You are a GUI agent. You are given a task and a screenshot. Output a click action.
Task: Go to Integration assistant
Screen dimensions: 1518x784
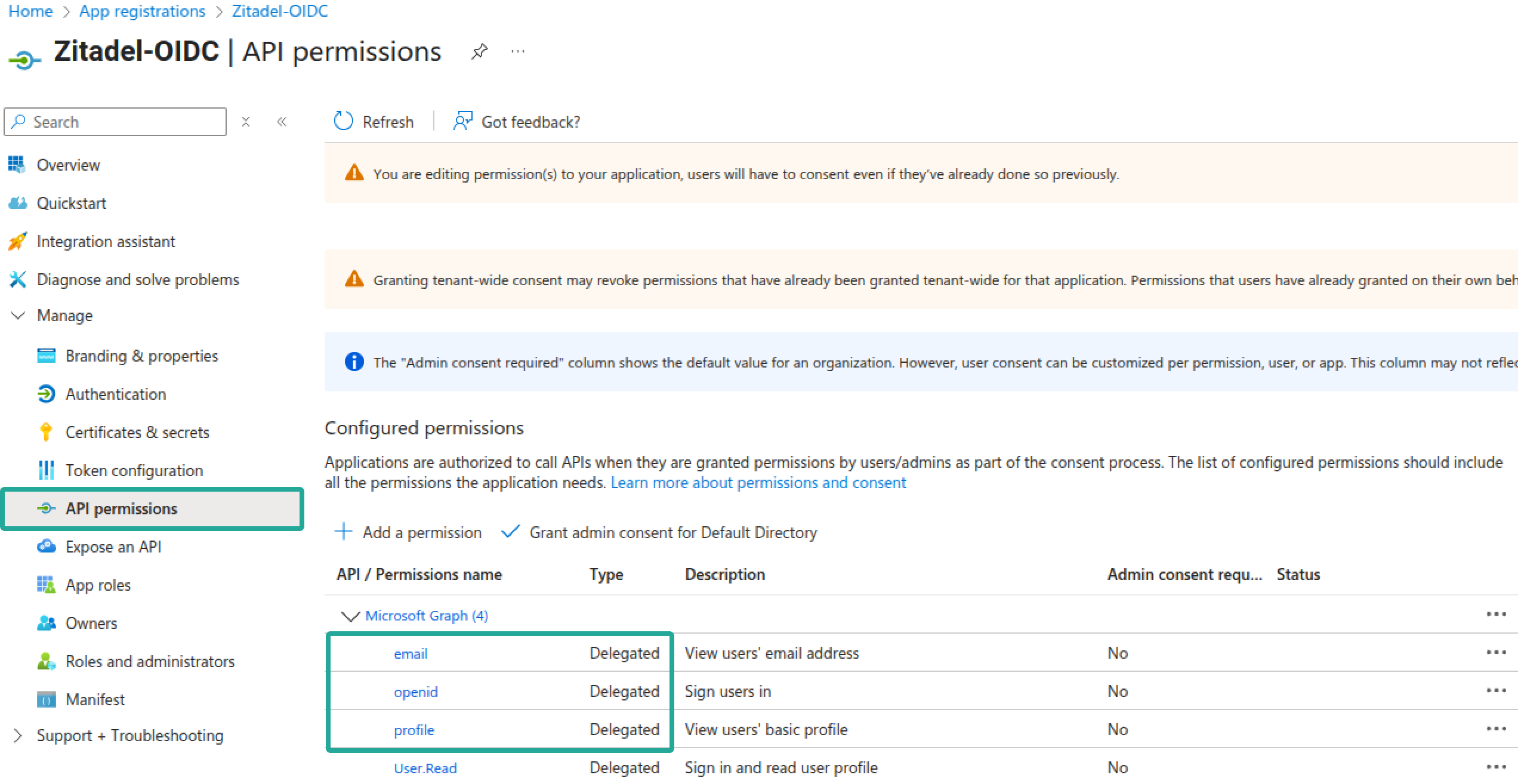106,241
